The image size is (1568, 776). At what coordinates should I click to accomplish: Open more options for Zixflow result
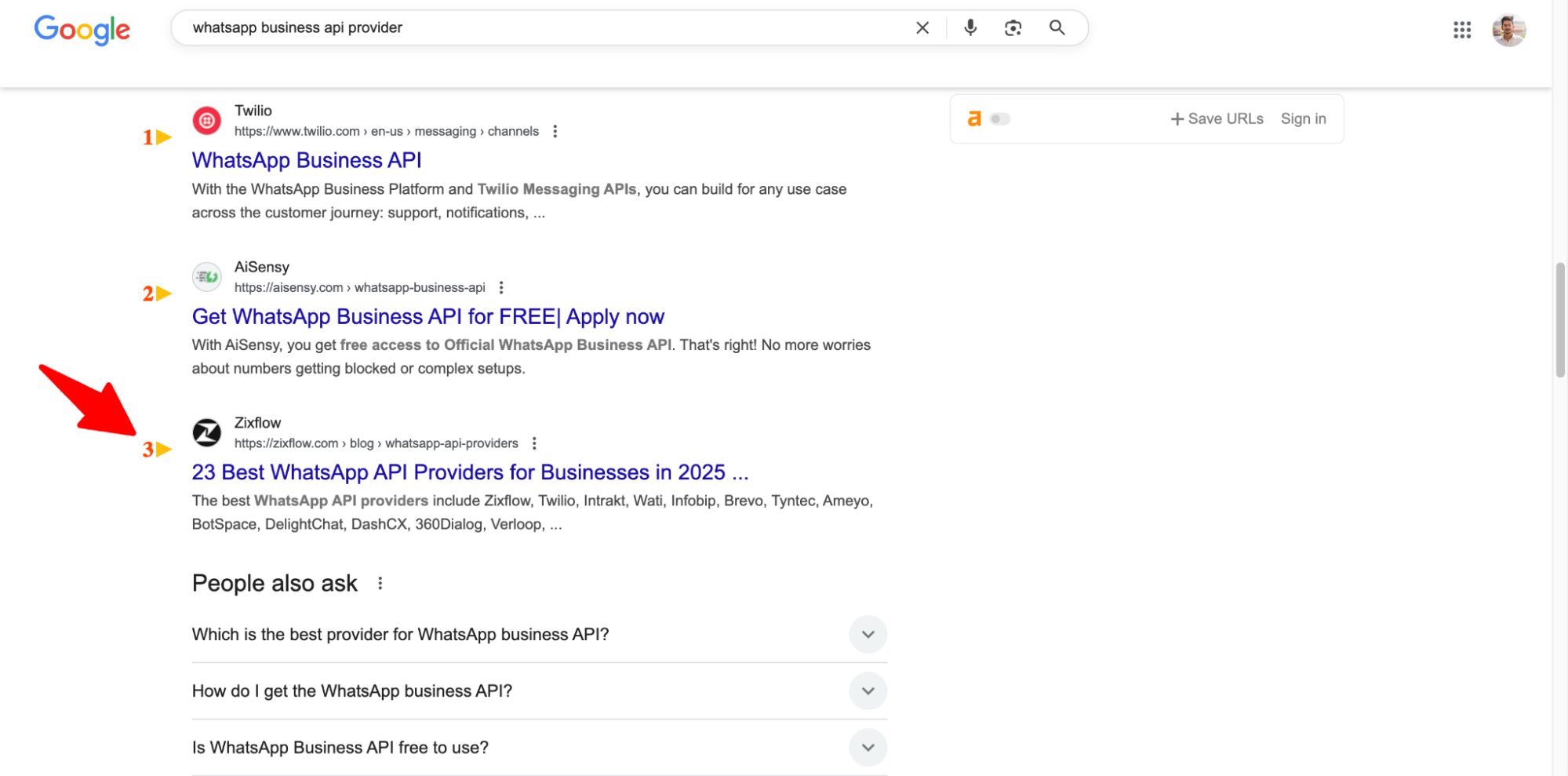534,443
